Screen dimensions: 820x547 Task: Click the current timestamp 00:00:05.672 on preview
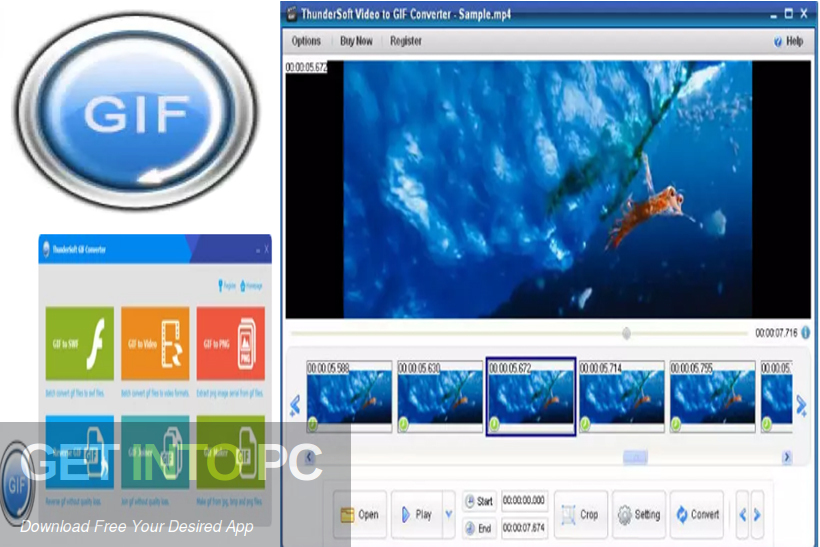tap(306, 67)
